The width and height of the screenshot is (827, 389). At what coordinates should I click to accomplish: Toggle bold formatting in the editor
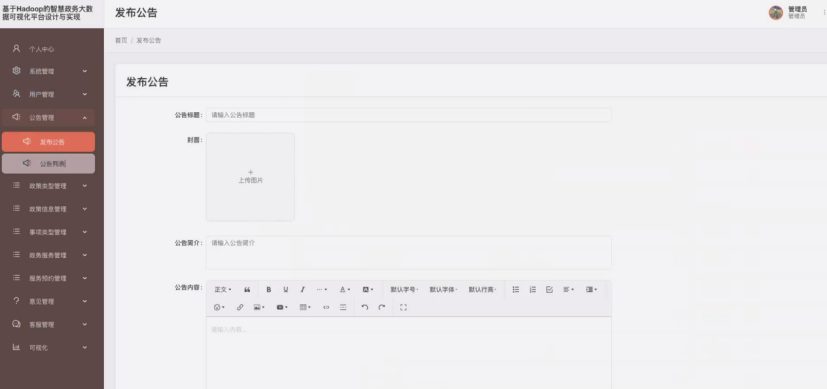(268, 289)
